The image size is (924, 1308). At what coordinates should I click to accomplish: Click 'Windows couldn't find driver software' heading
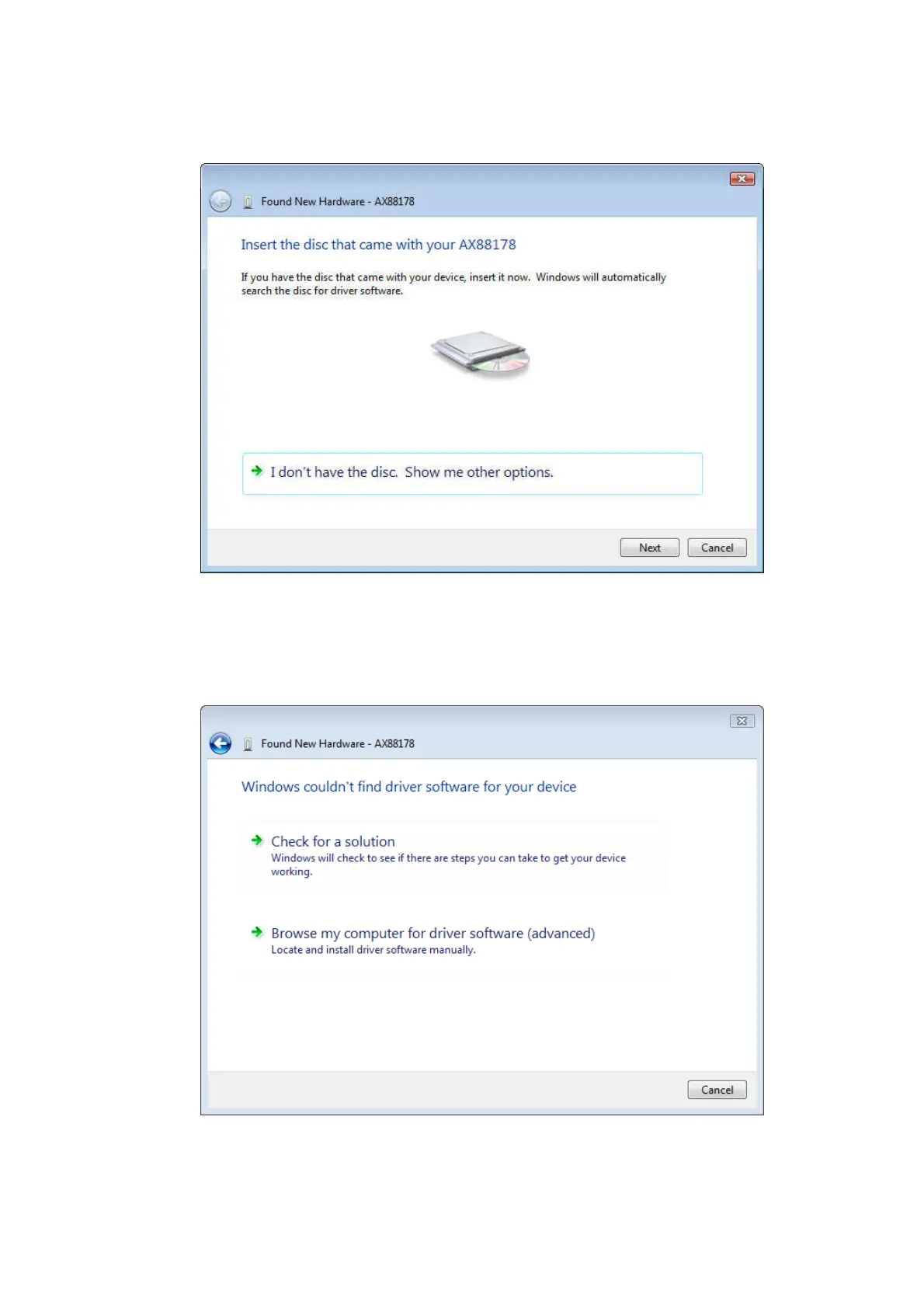(409, 787)
